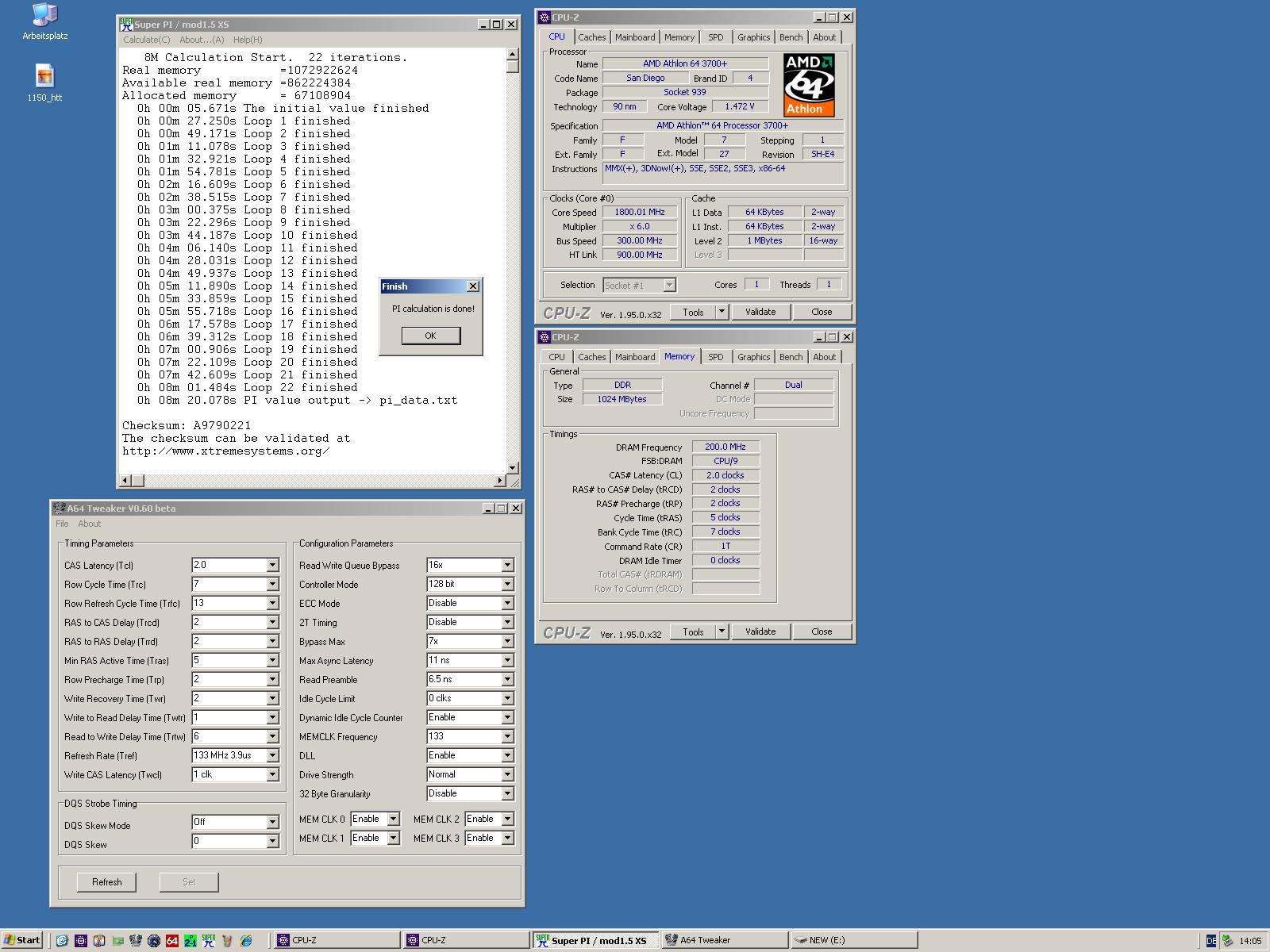Image resolution: width=1270 pixels, height=952 pixels.
Task: Click Super PI vertical scrollbar down arrow
Action: (513, 468)
